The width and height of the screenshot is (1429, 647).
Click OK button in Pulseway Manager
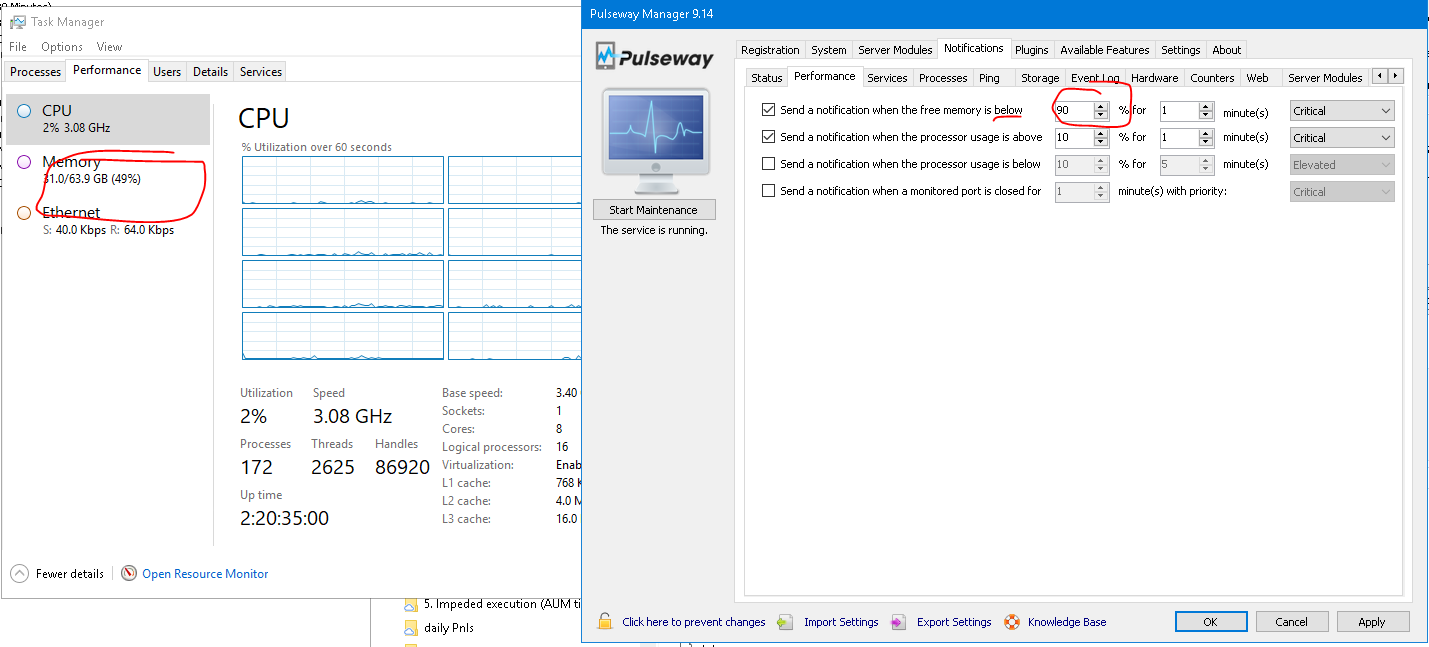pyautogui.click(x=1210, y=621)
